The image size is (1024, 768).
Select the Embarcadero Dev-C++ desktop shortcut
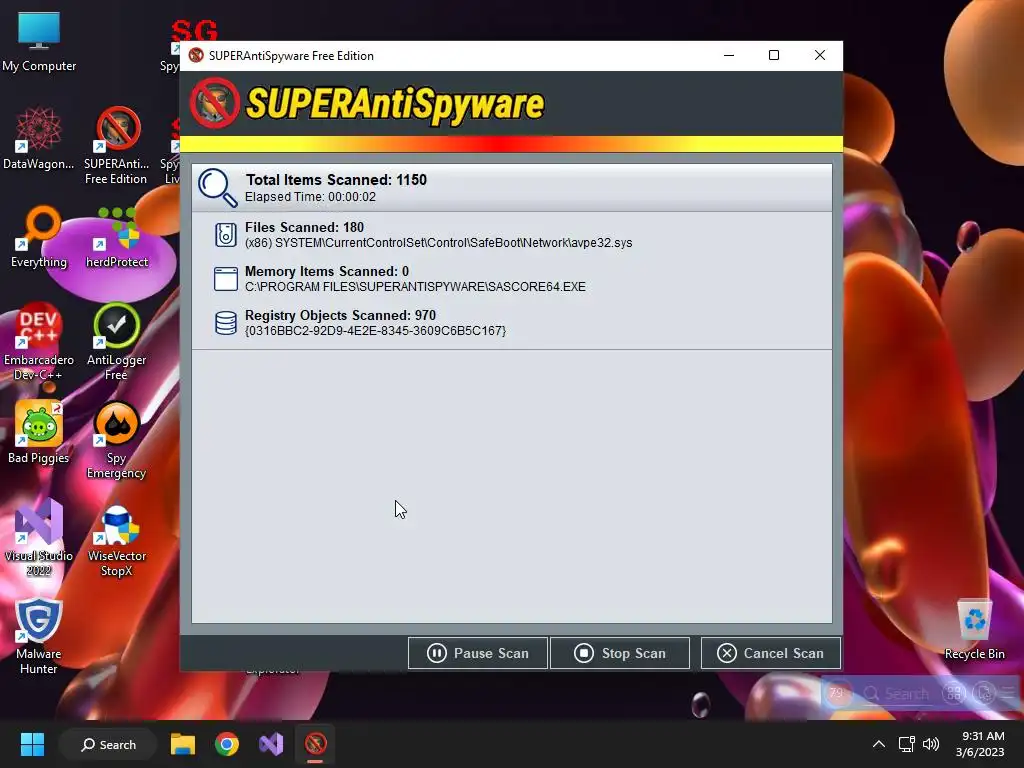tap(39, 342)
